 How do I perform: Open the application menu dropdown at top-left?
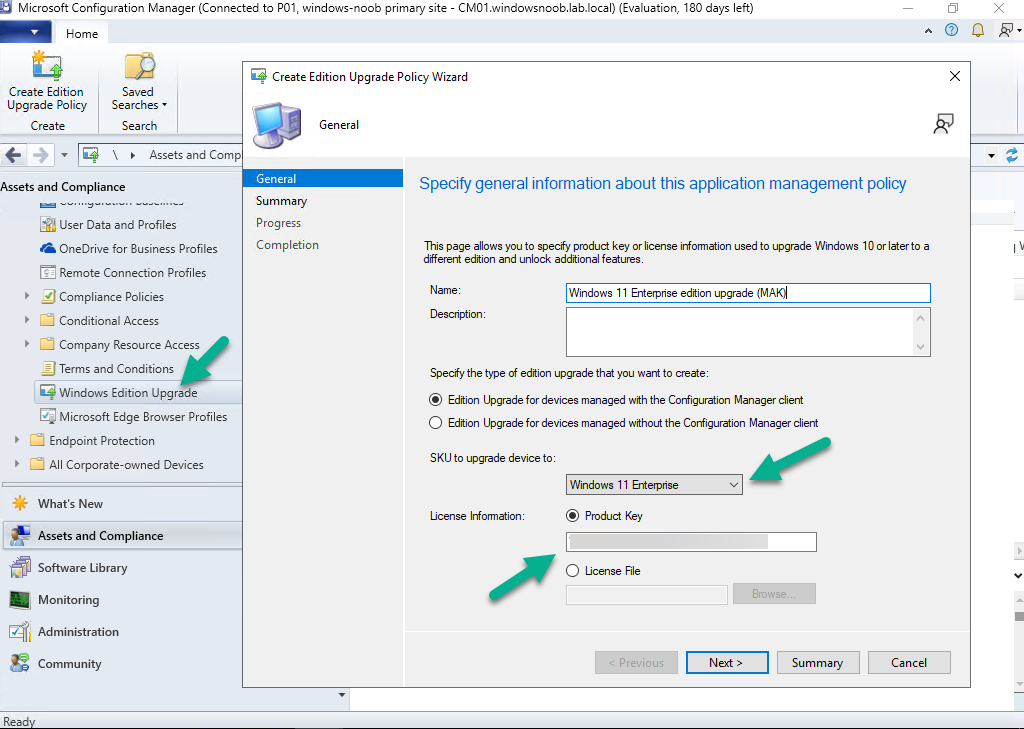point(25,32)
